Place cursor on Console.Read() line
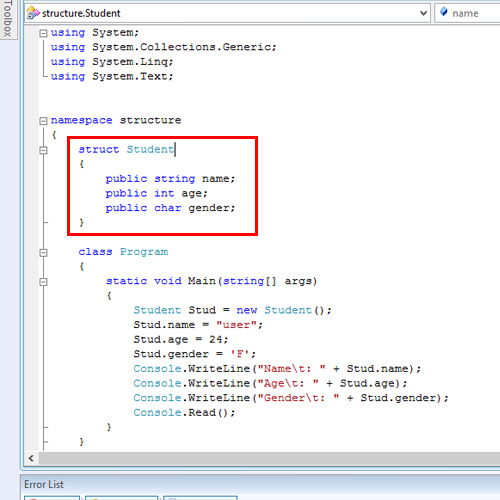This screenshot has height=500, width=500. click(x=184, y=413)
